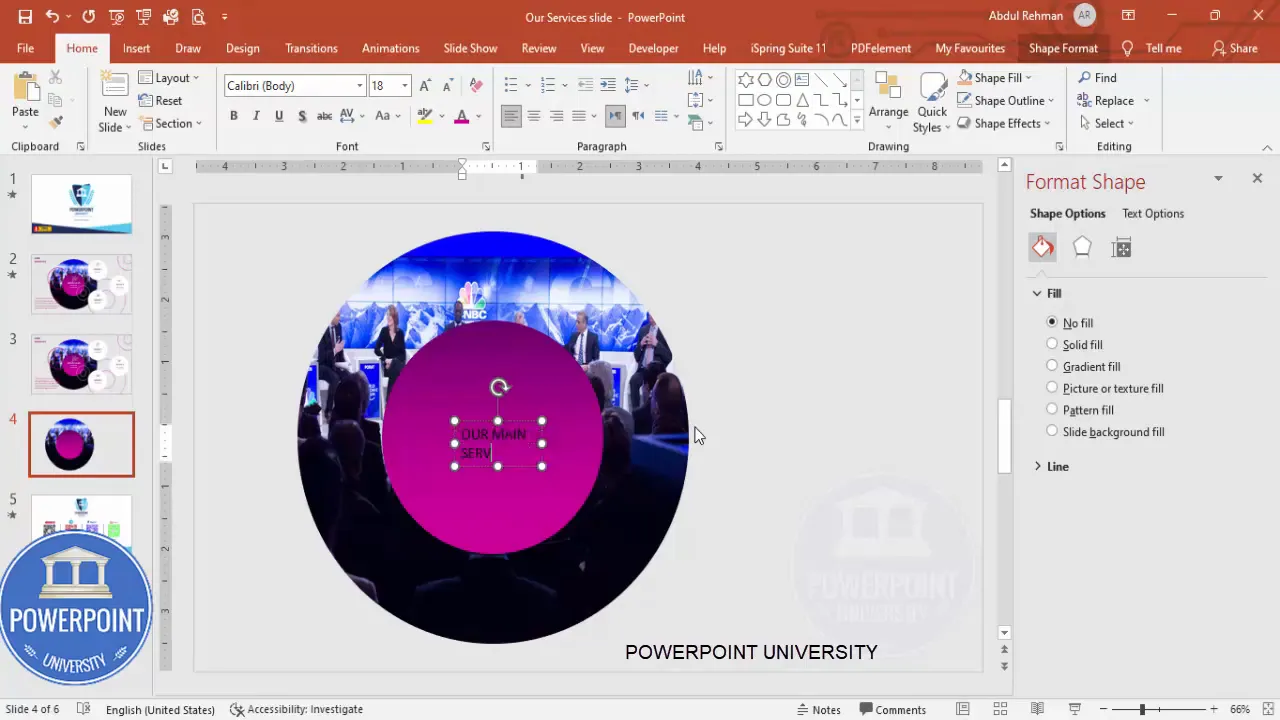1280x720 pixels.
Task: Click the text highlight color swatch
Action: 425,116
